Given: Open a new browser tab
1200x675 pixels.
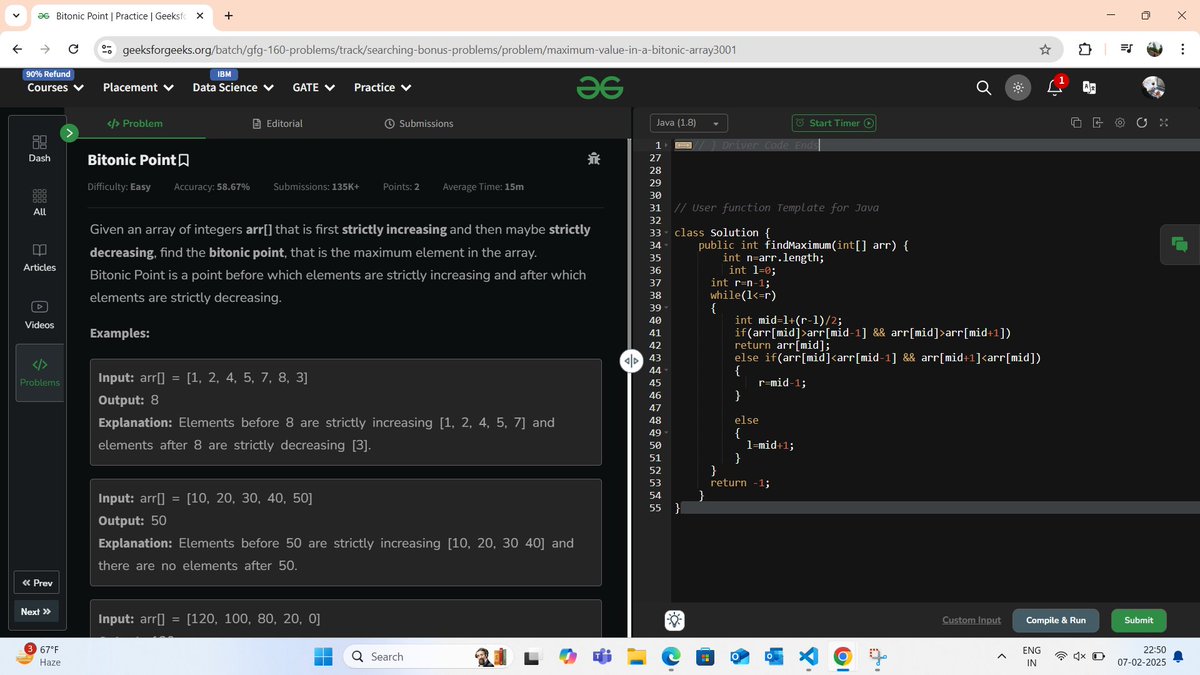Looking at the screenshot, I should coord(229,16).
